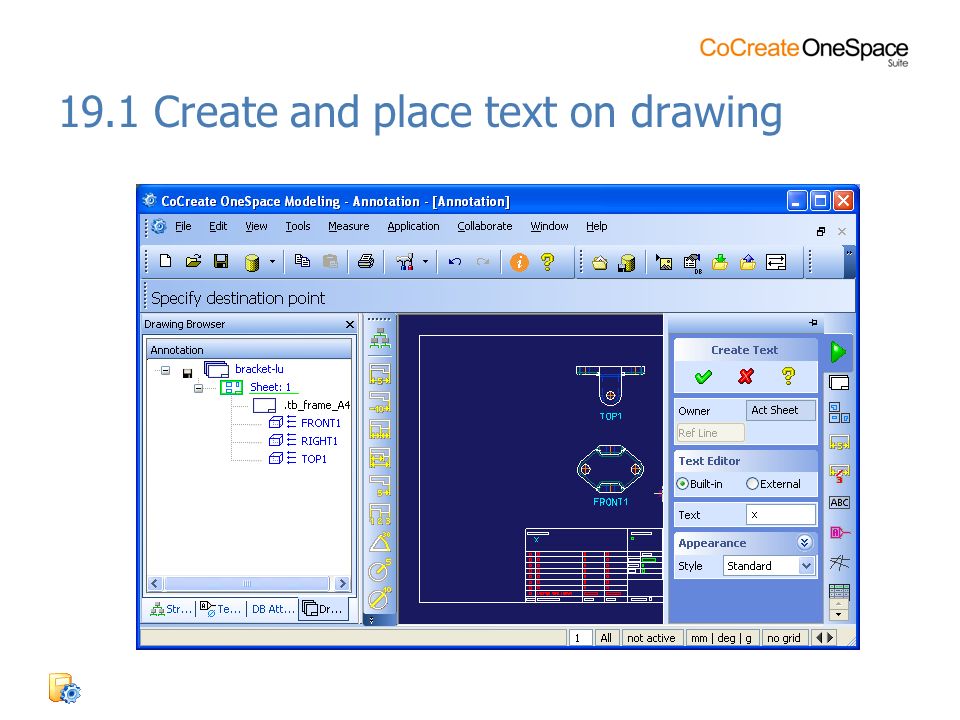
Task: Select the FRONT1 view item
Action: click(320, 423)
